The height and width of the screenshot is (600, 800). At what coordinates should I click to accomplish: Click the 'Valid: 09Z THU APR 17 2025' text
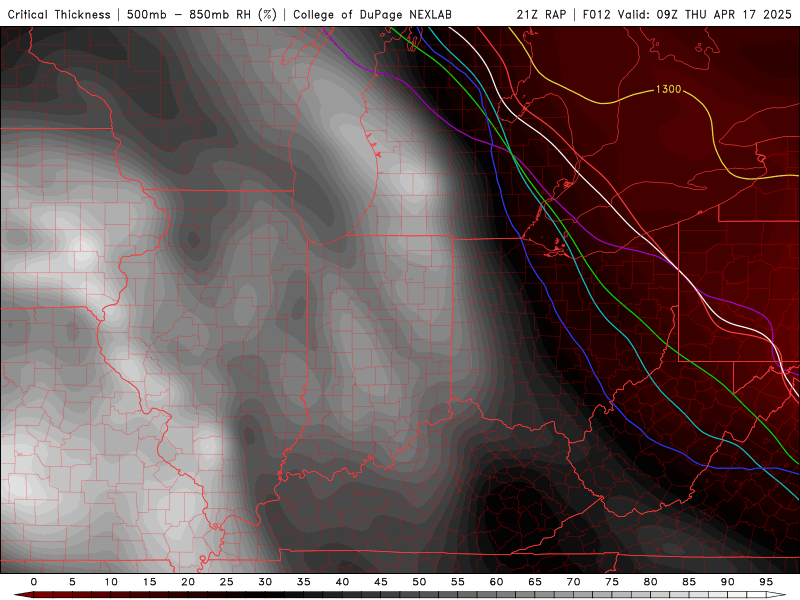point(705,14)
